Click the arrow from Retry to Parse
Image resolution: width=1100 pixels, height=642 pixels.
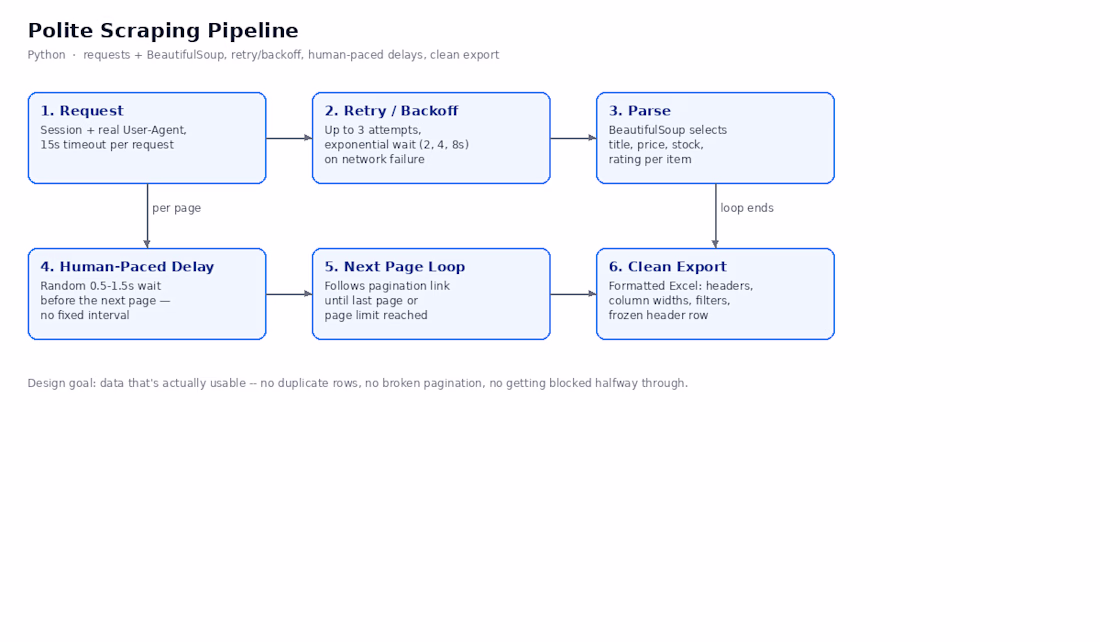point(573,138)
